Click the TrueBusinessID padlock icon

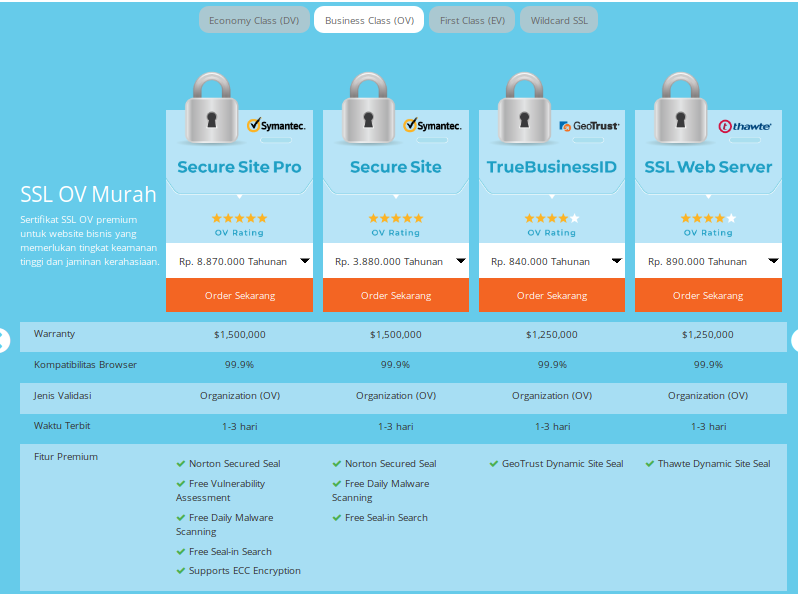[x=524, y=108]
